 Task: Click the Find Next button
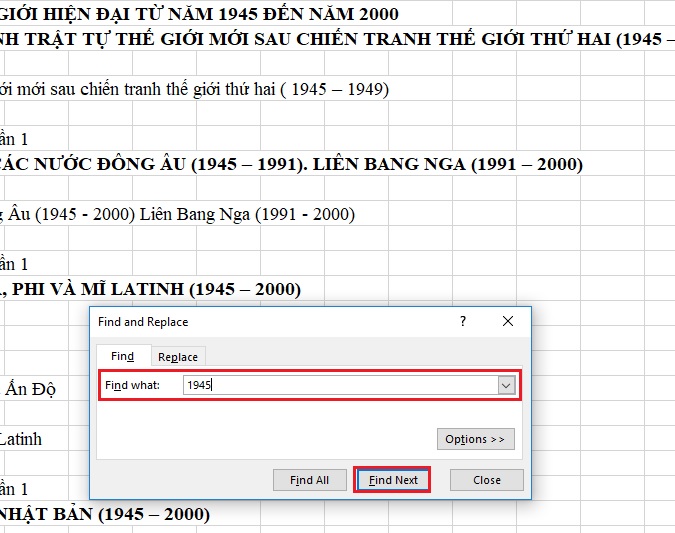pos(392,480)
